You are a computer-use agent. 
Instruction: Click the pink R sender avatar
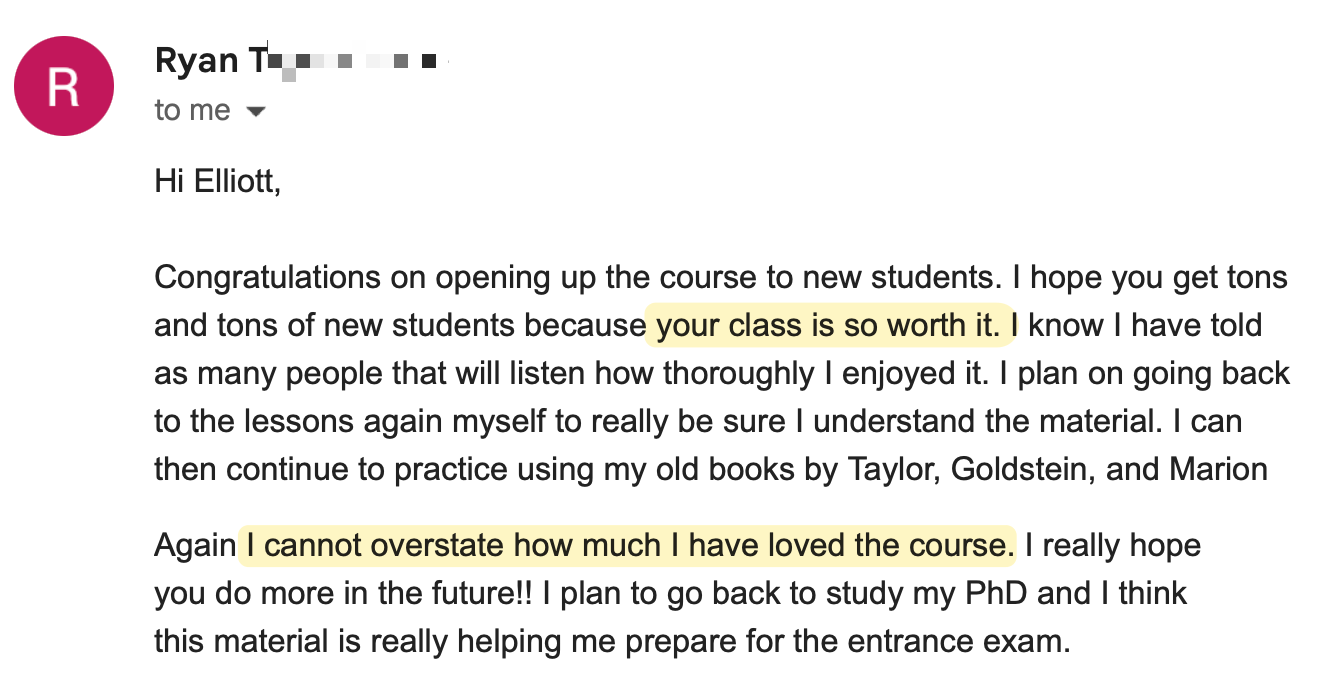coord(63,86)
